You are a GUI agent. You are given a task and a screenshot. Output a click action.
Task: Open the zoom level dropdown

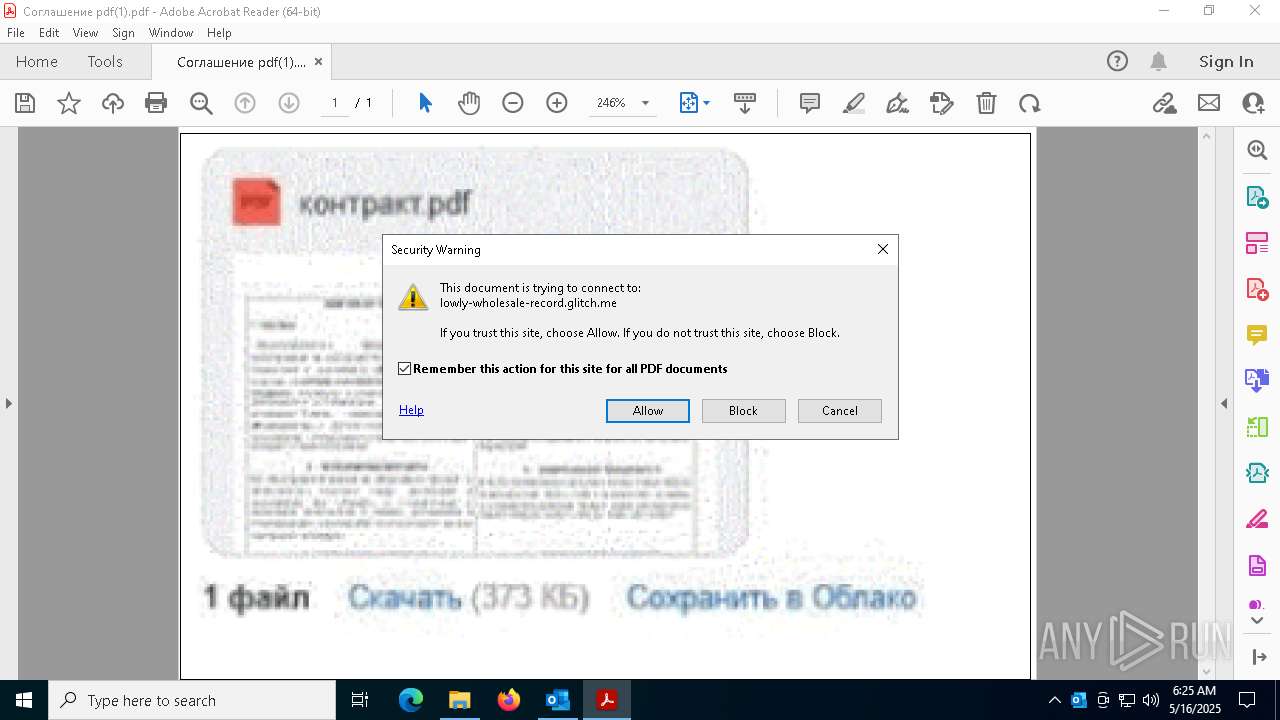point(645,103)
